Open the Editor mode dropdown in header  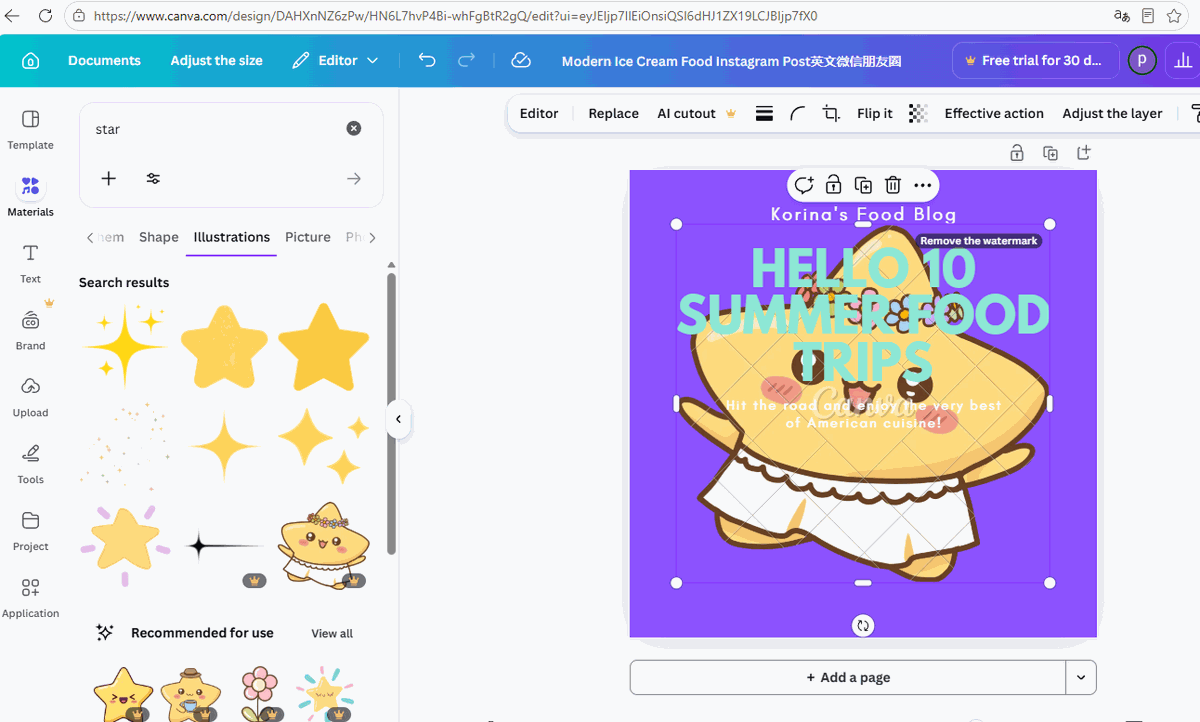tap(336, 60)
